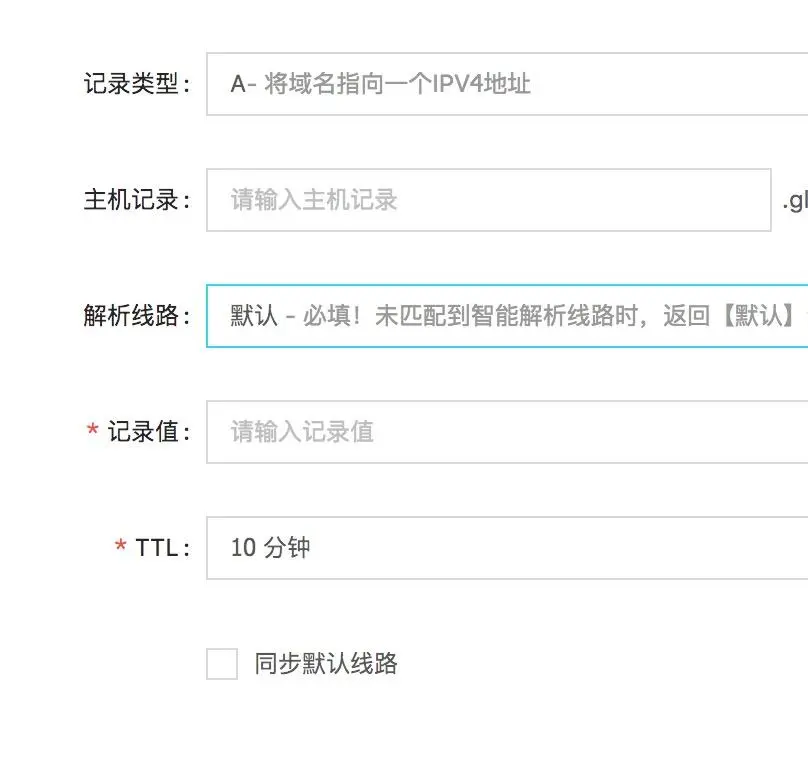This screenshot has height=764, width=808.
Task: Click the '10 分钟' TTL value
Action: 270,548
